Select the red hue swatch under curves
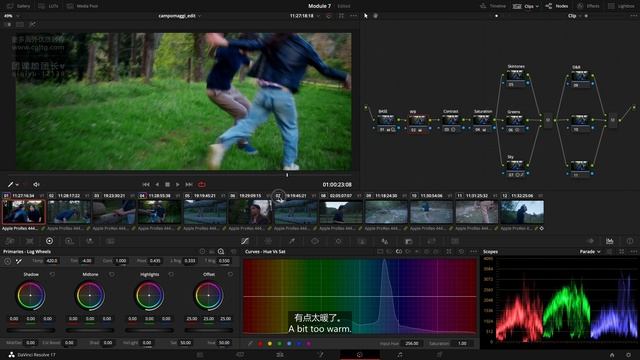Image resolution: width=640 pixels, height=360 pixels. point(260,344)
